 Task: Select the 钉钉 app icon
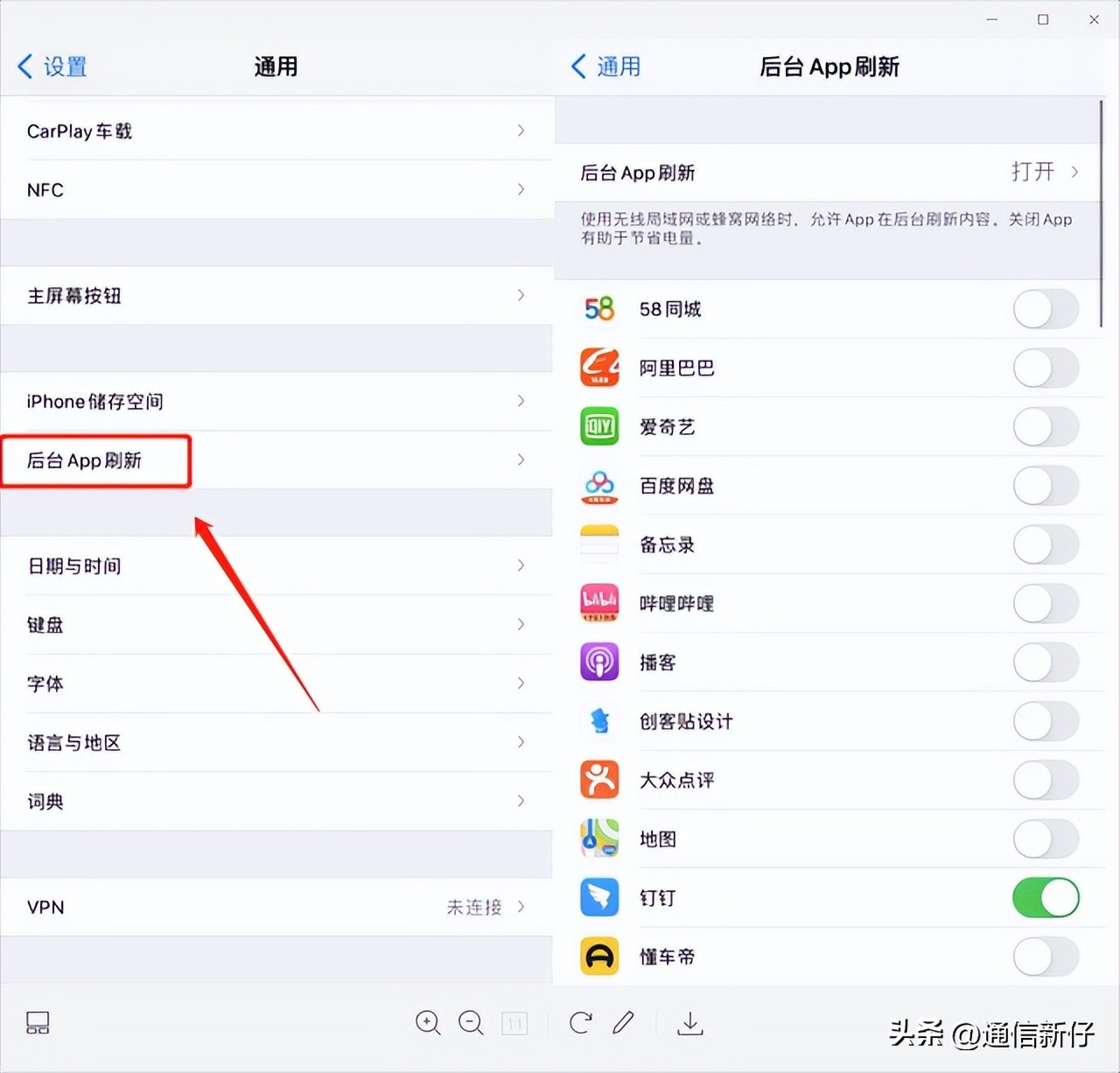pyautogui.click(x=598, y=897)
